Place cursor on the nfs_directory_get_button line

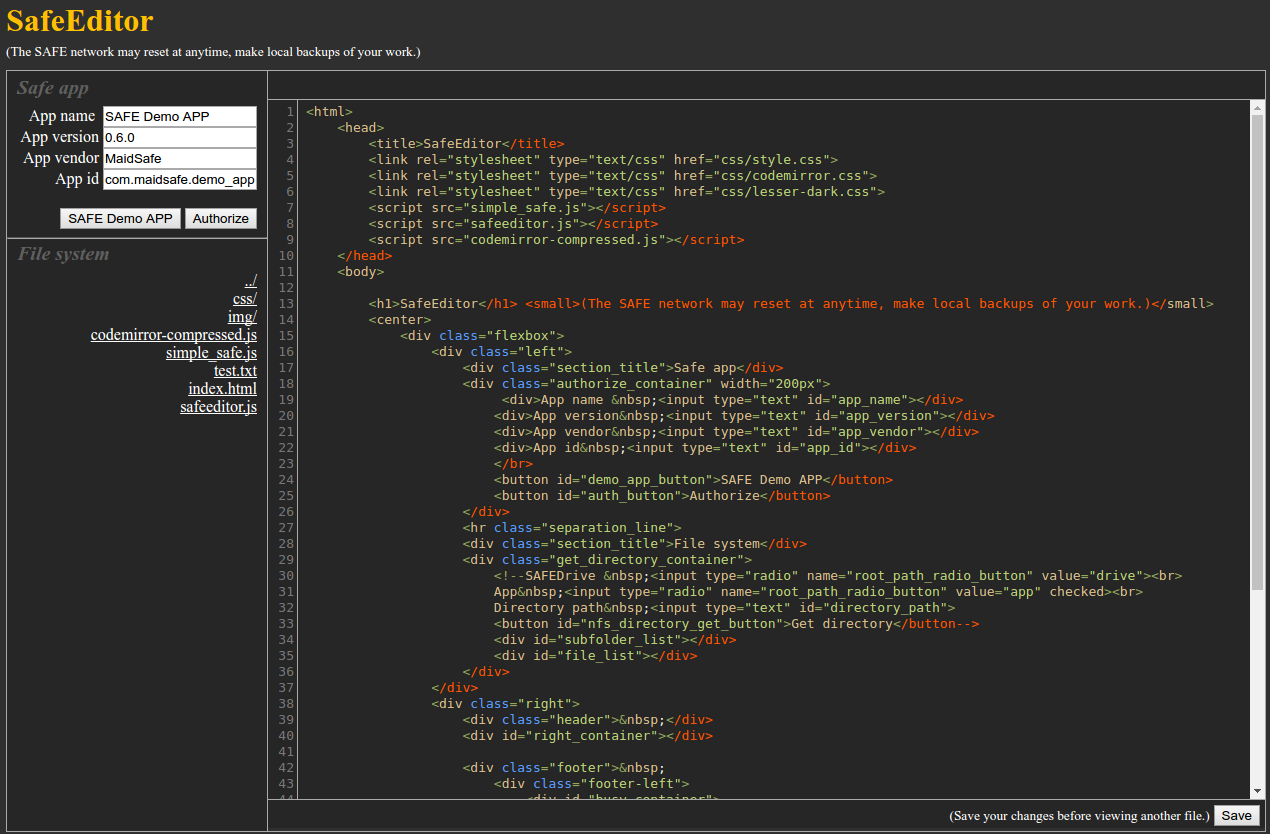coord(736,624)
